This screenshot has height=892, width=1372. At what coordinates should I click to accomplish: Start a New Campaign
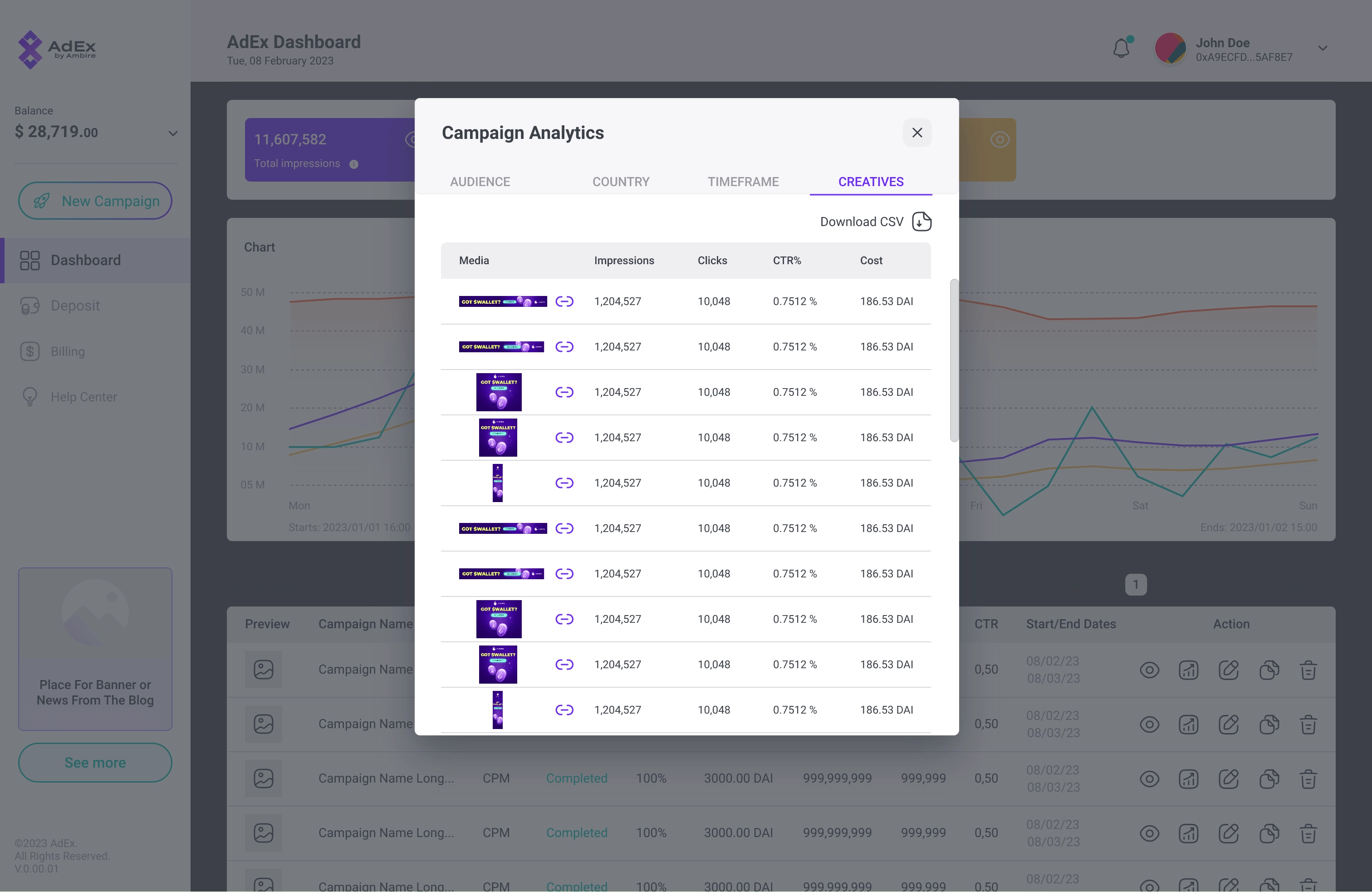[x=95, y=201]
